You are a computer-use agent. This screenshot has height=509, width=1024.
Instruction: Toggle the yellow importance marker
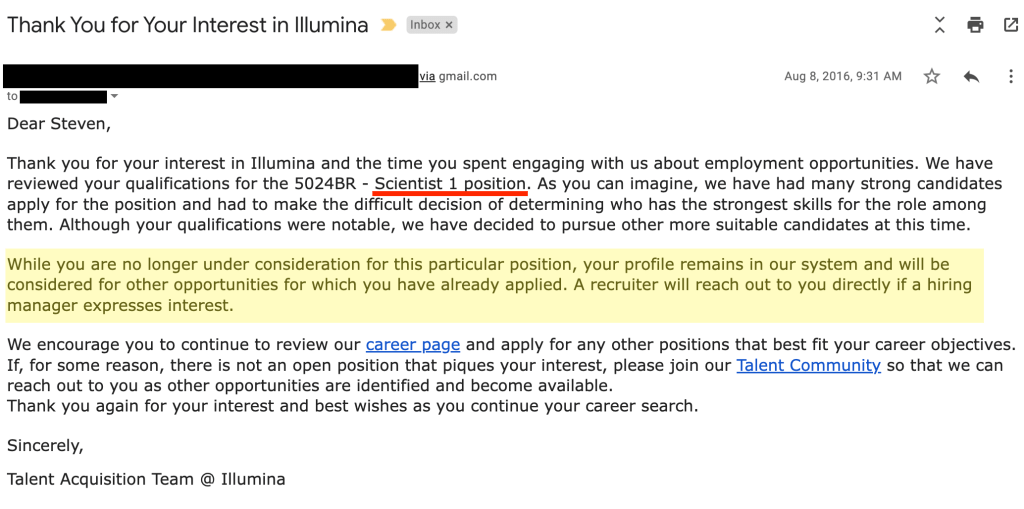tap(389, 25)
